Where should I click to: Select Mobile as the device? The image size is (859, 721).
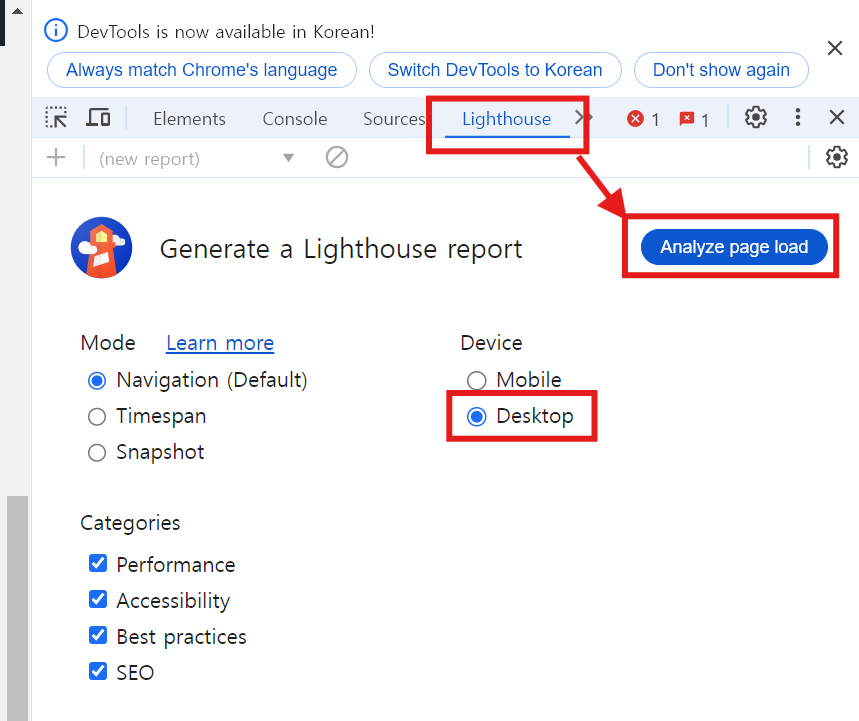click(x=477, y=380)
